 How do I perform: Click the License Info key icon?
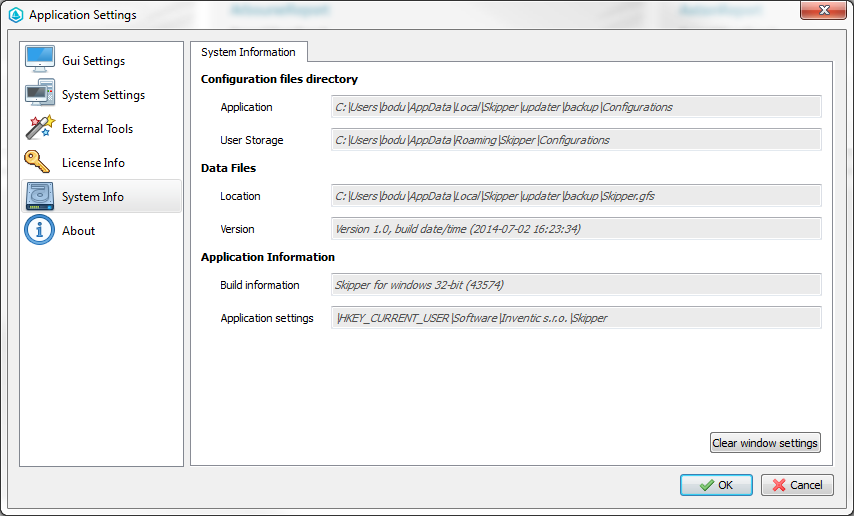40,162
